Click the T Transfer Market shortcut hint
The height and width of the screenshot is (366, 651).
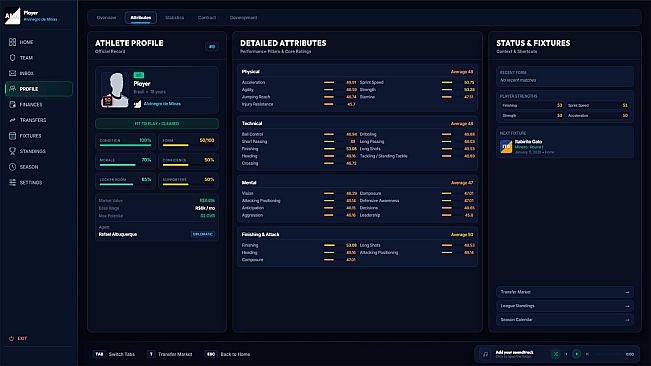coord(170,354)
